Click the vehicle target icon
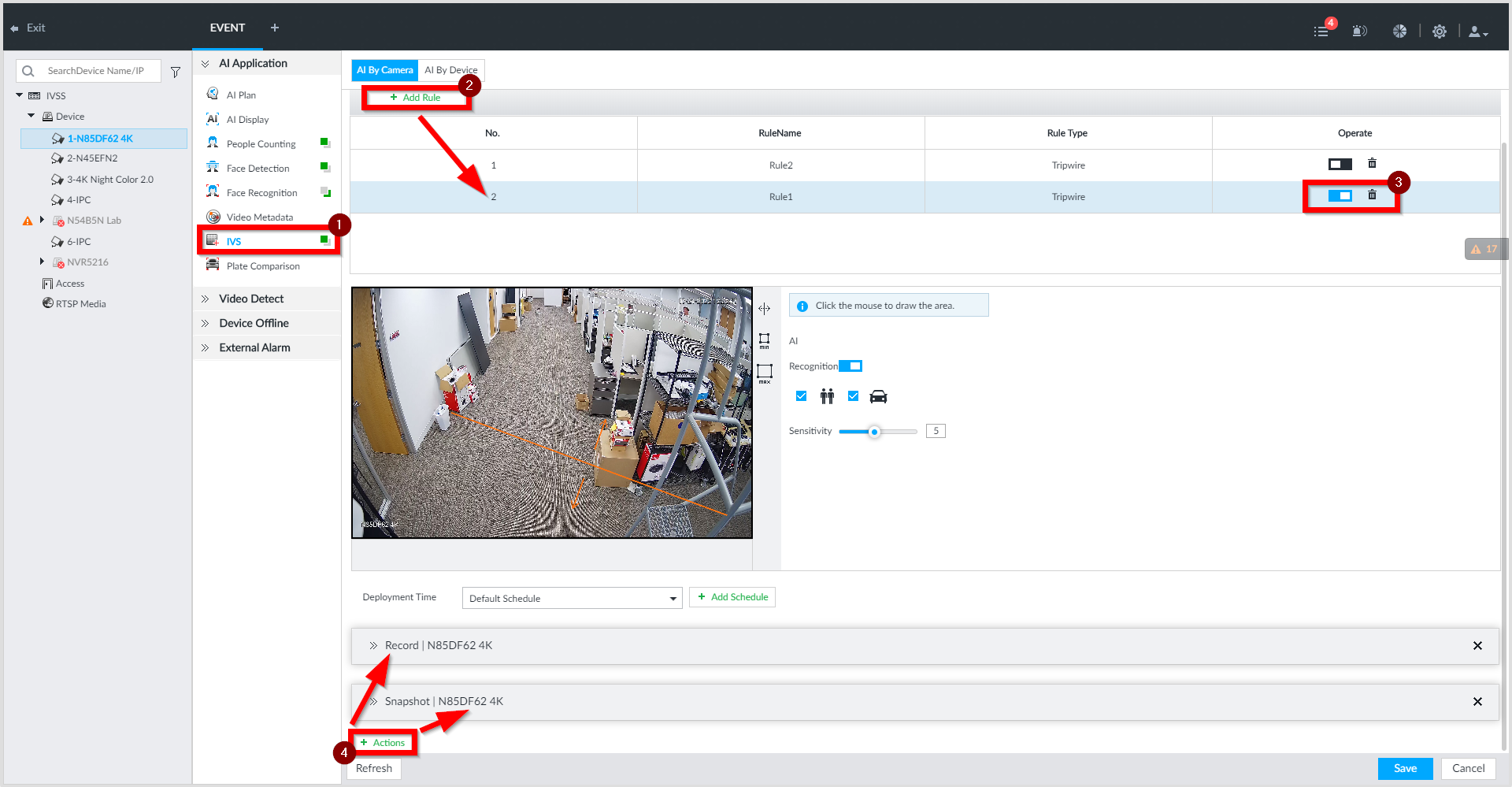The height and width of the screenshot is (787, 1512). pos(878,396)
